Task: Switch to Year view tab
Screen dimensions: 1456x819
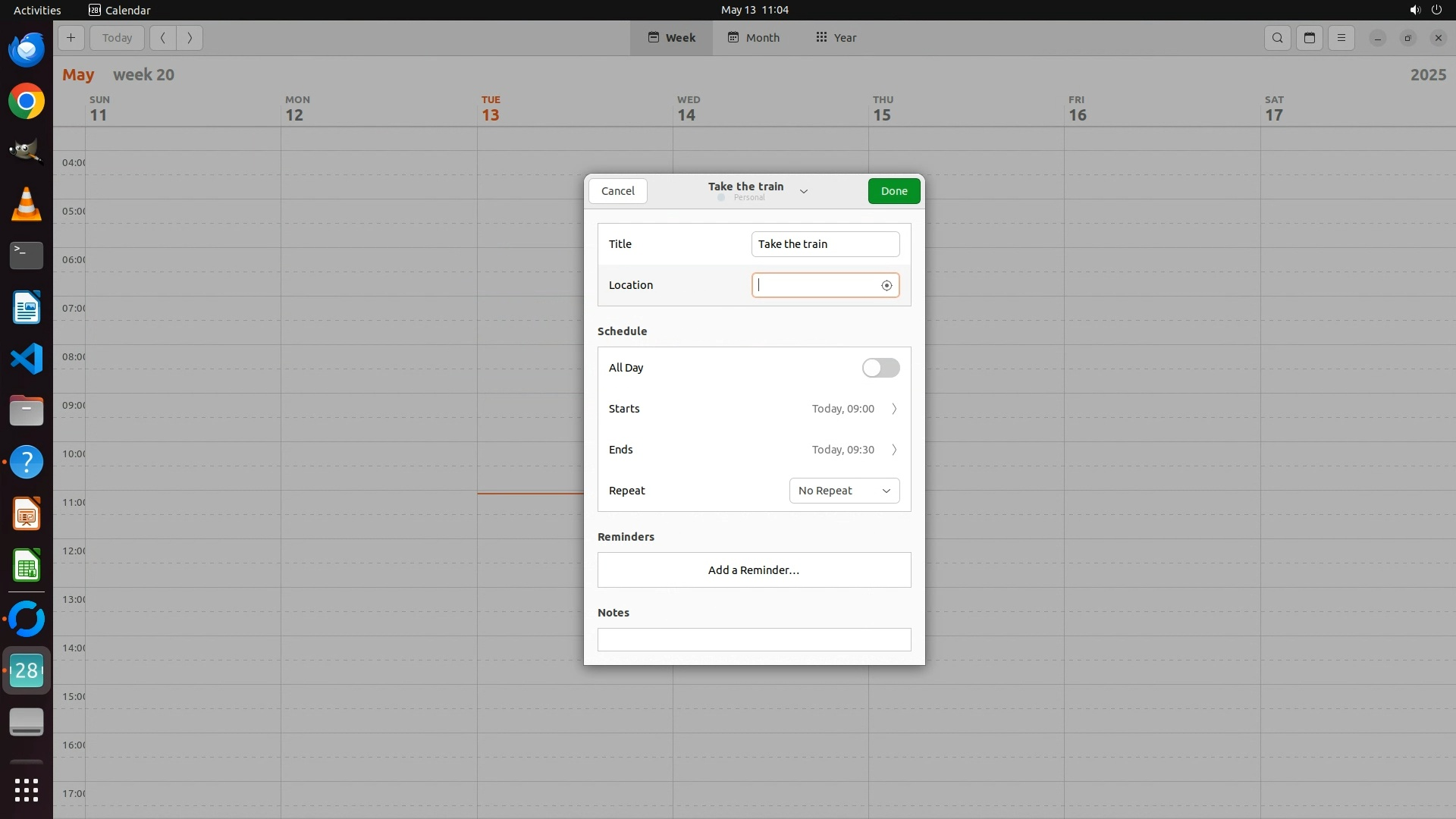Action: (x=836, y=38)
